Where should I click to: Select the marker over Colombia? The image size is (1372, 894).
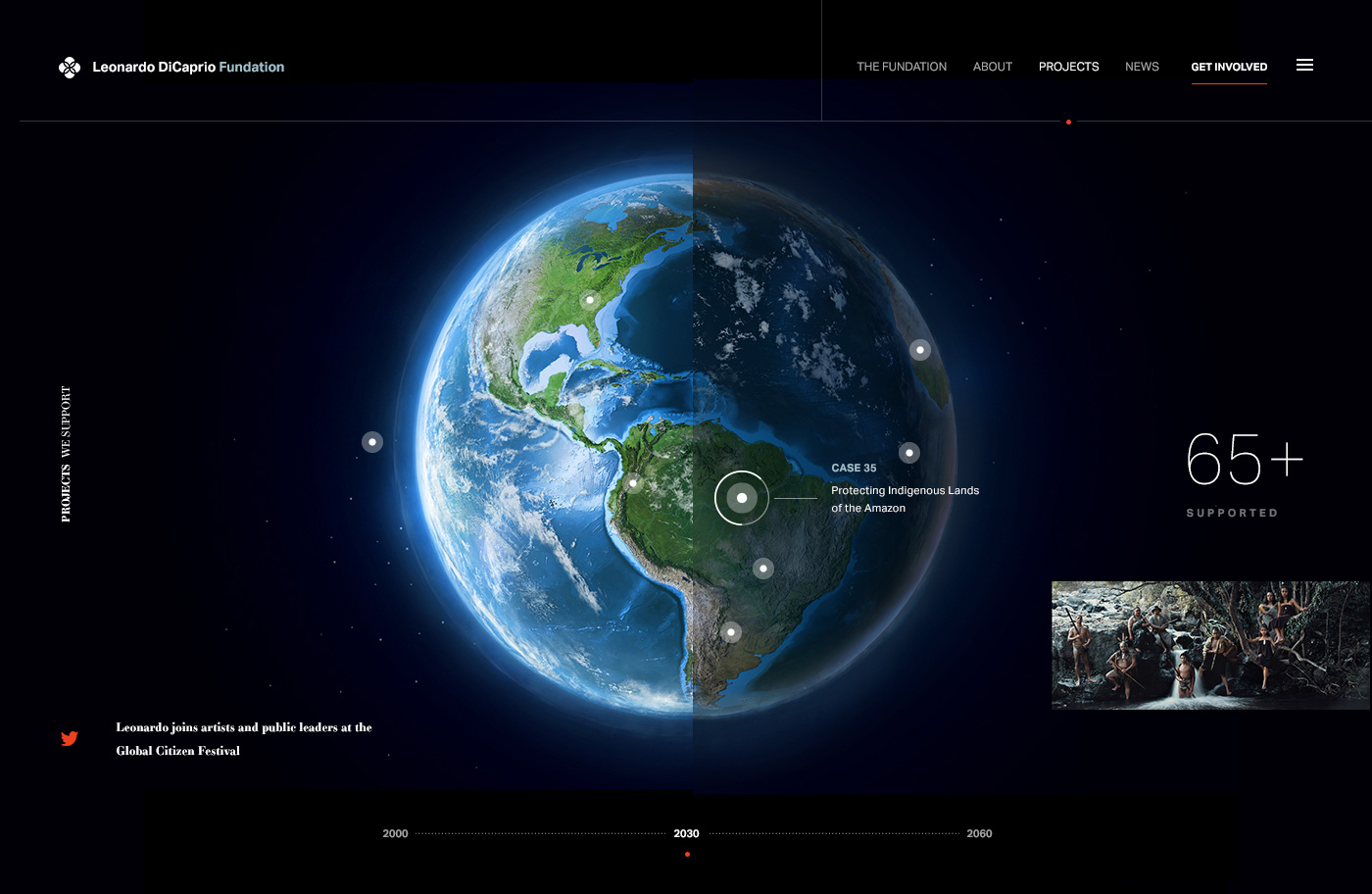coord(633,482)
